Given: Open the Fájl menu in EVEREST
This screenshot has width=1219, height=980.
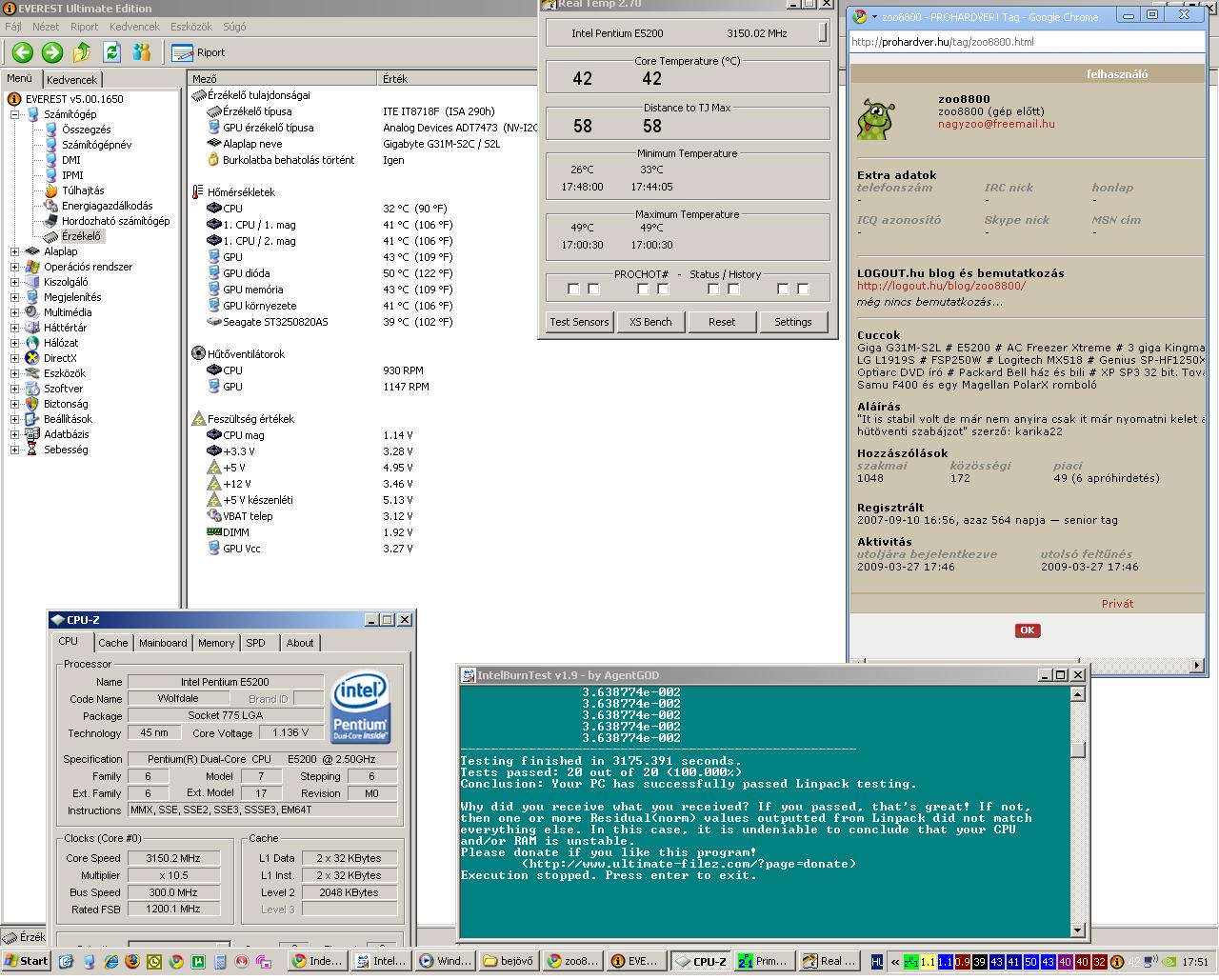Looking at the screenshot, I should [13, 27].
